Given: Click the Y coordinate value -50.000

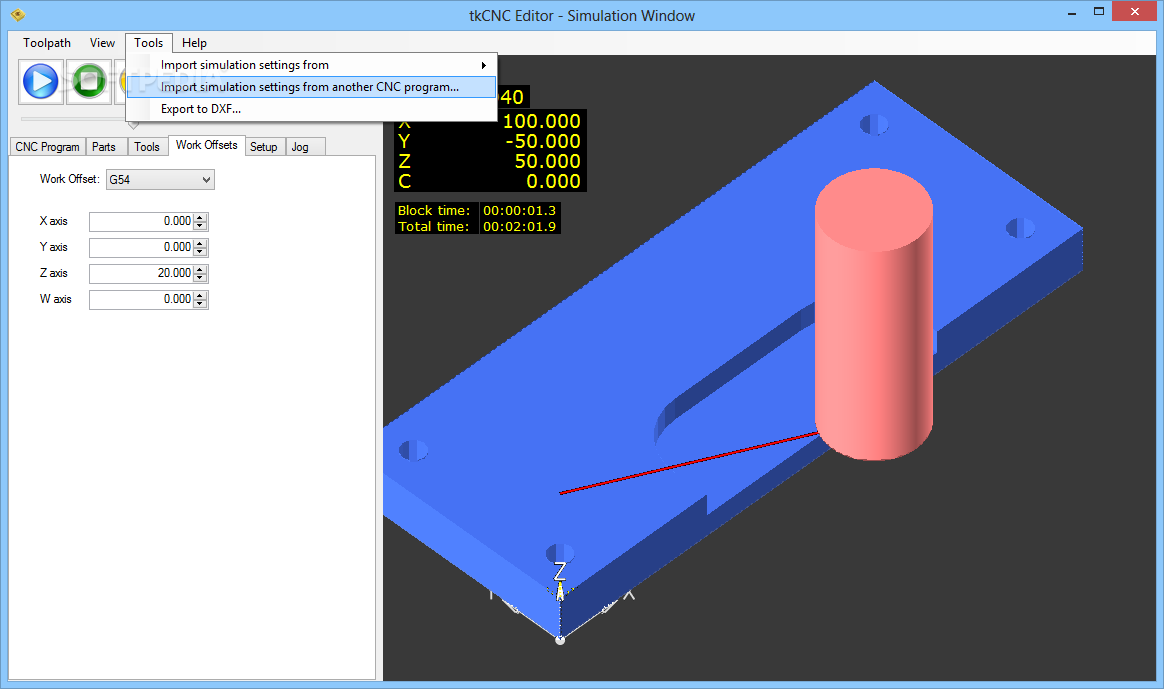Looking at the screenshot, I should click(543, 141).
